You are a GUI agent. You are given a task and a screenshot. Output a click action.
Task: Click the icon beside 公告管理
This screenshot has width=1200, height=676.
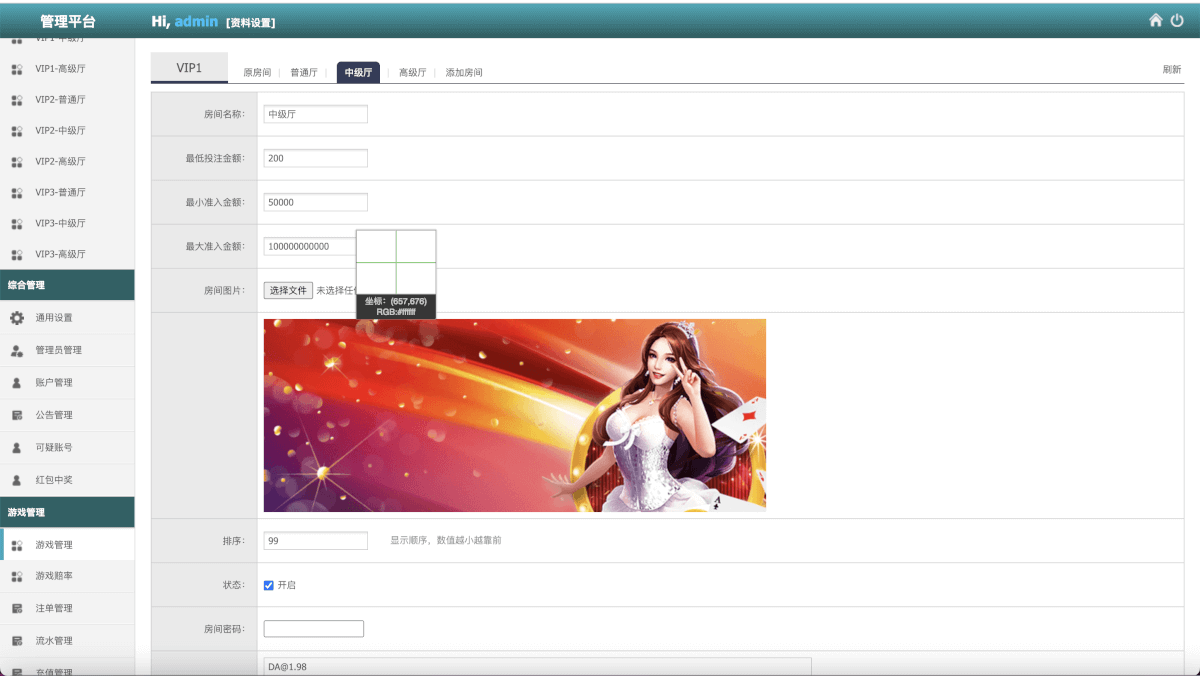(17, 415)
